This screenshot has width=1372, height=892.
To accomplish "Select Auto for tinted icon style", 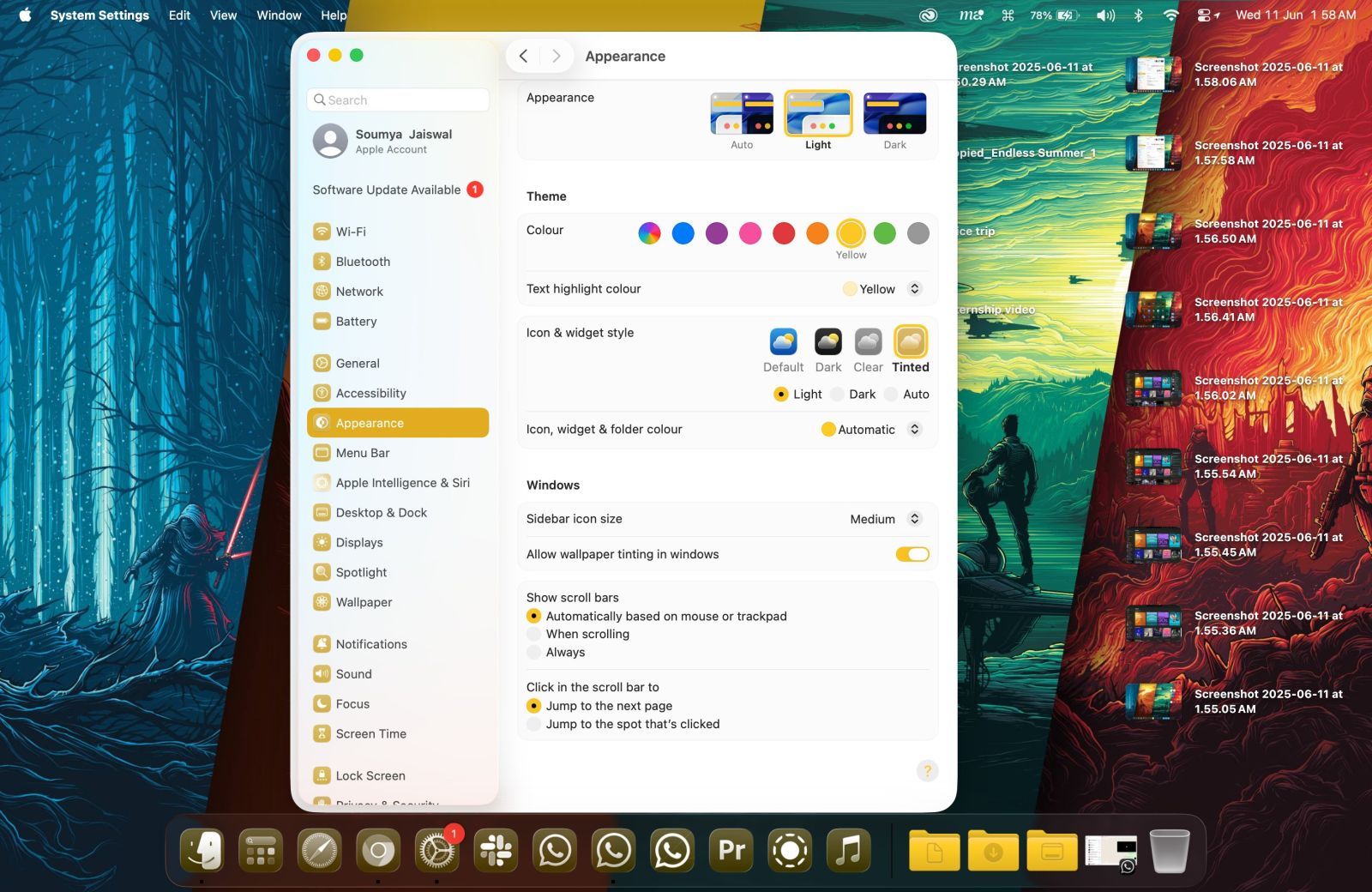I will 907,395.
